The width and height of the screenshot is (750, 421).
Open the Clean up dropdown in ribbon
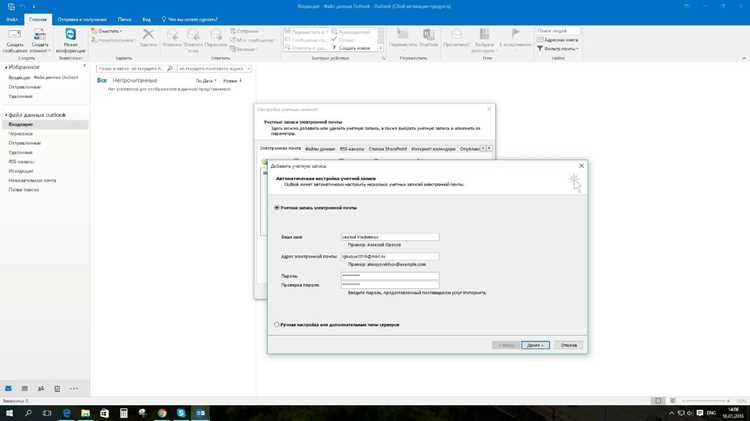pyautogui.click(x=107, y=31)
